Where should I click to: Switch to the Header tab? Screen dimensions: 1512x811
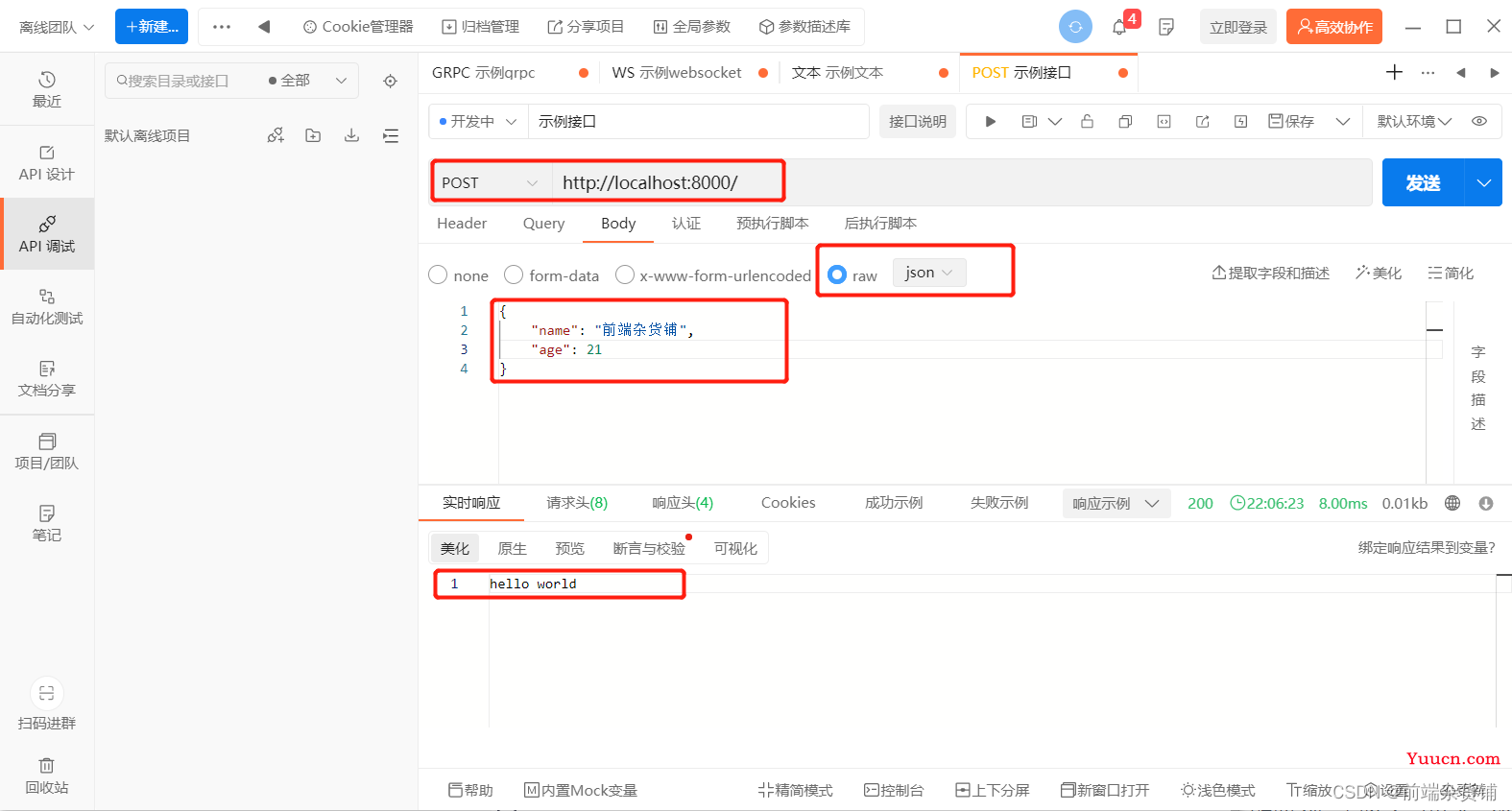pos(462,223)
